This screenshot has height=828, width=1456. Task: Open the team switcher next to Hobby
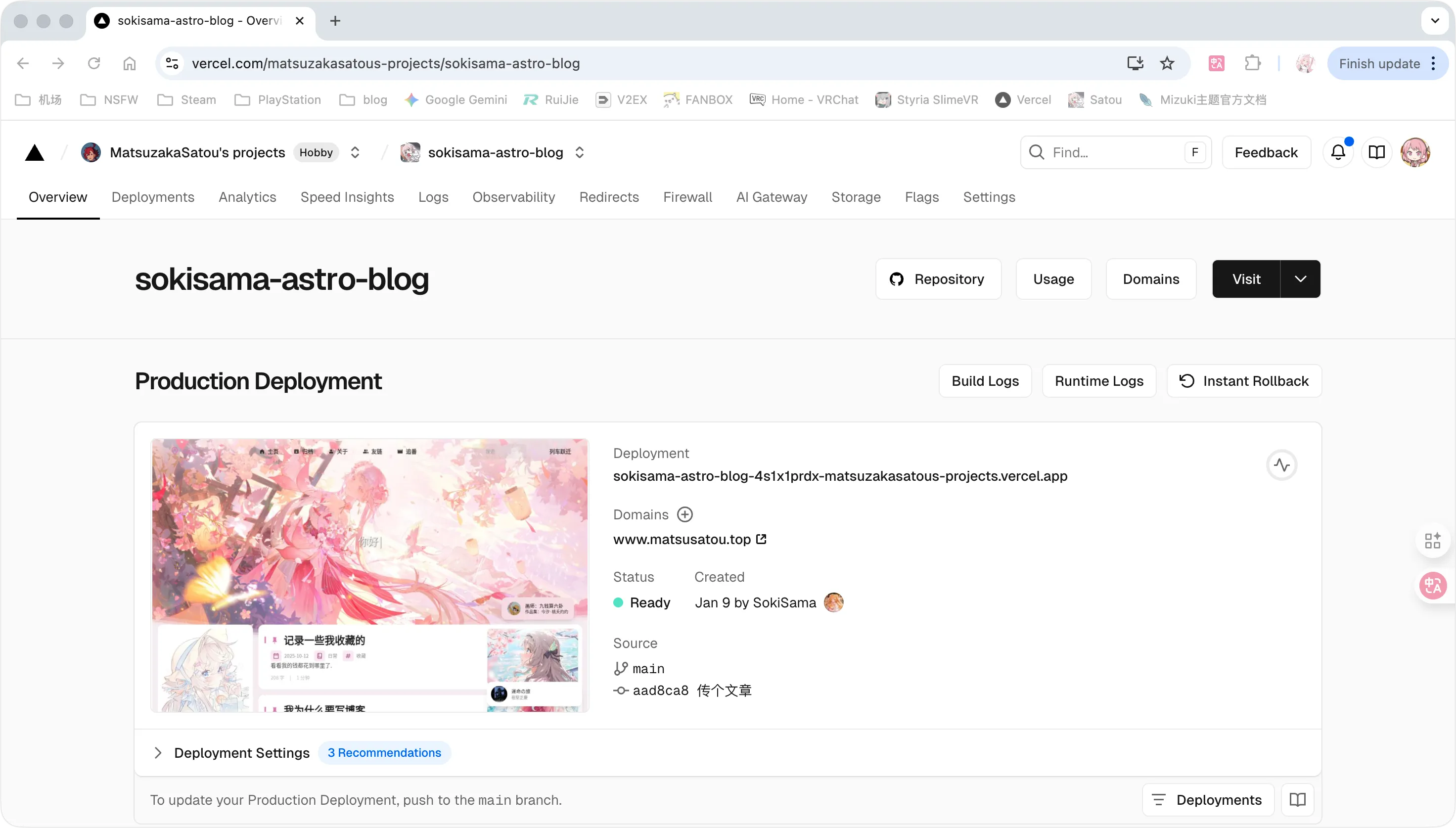pyautogui.click(x=355, y=152)
